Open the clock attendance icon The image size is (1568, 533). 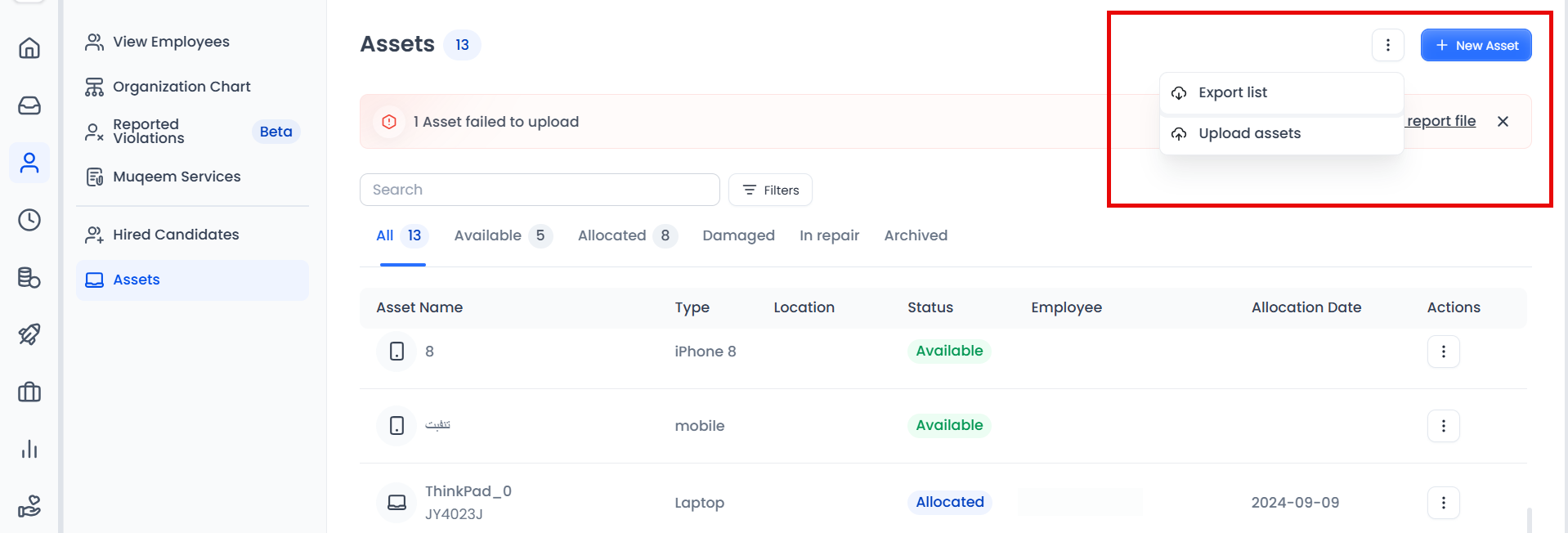(29, 220)
